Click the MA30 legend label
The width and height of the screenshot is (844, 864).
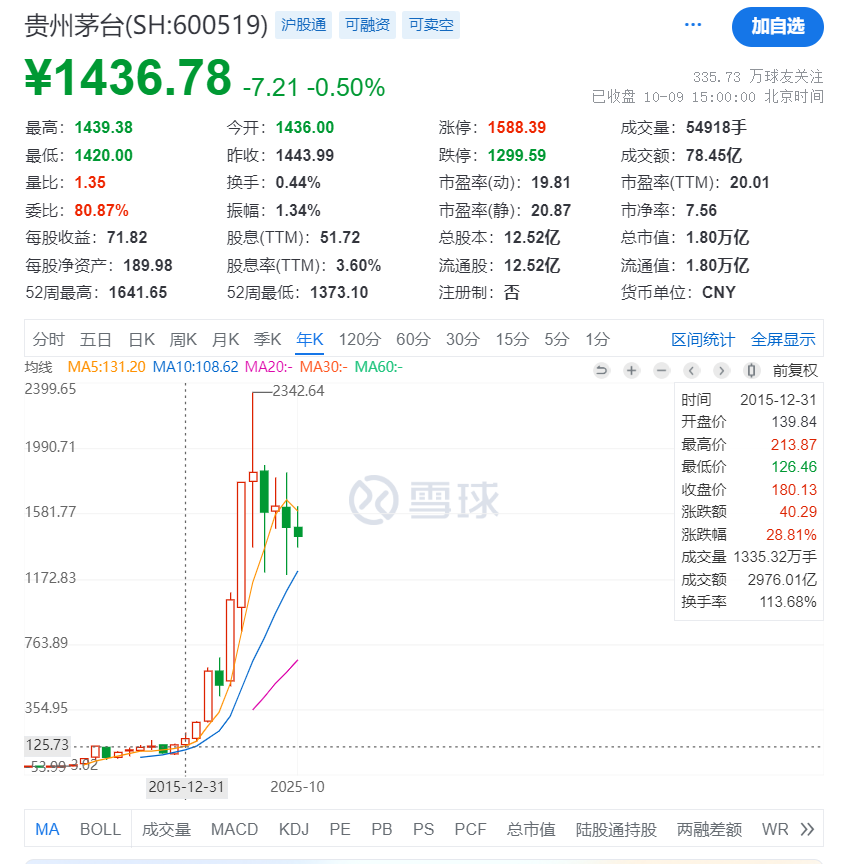[x=323, y=367]
